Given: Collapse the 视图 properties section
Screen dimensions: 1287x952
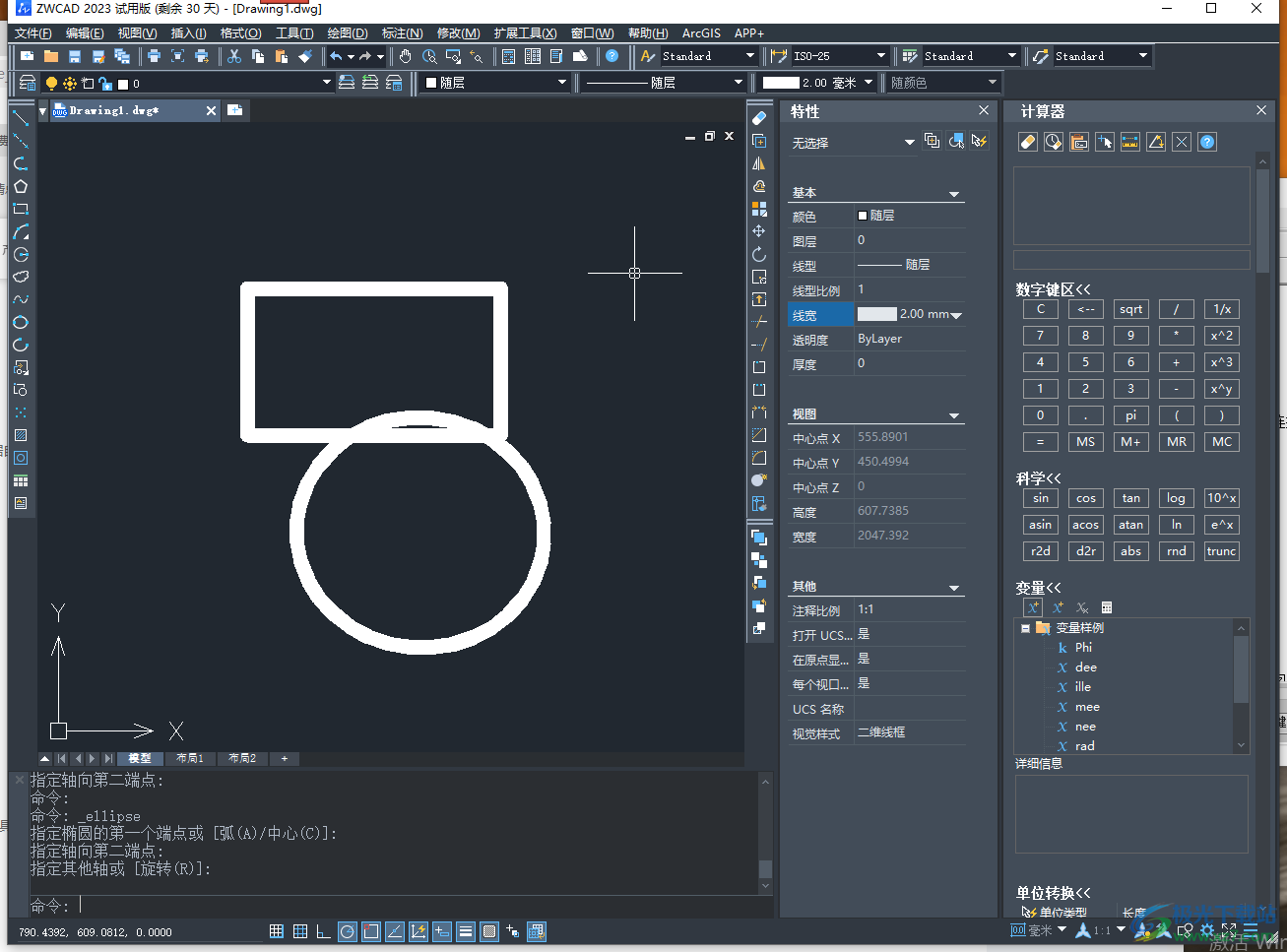Looking at the screenshot, I should pyautogui.click(x=953, y=415).
